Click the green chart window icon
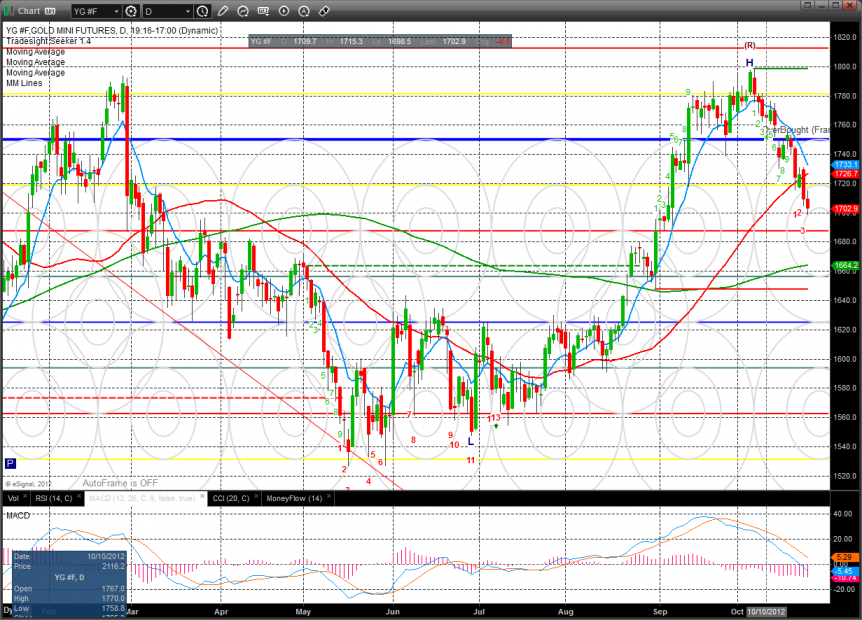 click(9, 11)
